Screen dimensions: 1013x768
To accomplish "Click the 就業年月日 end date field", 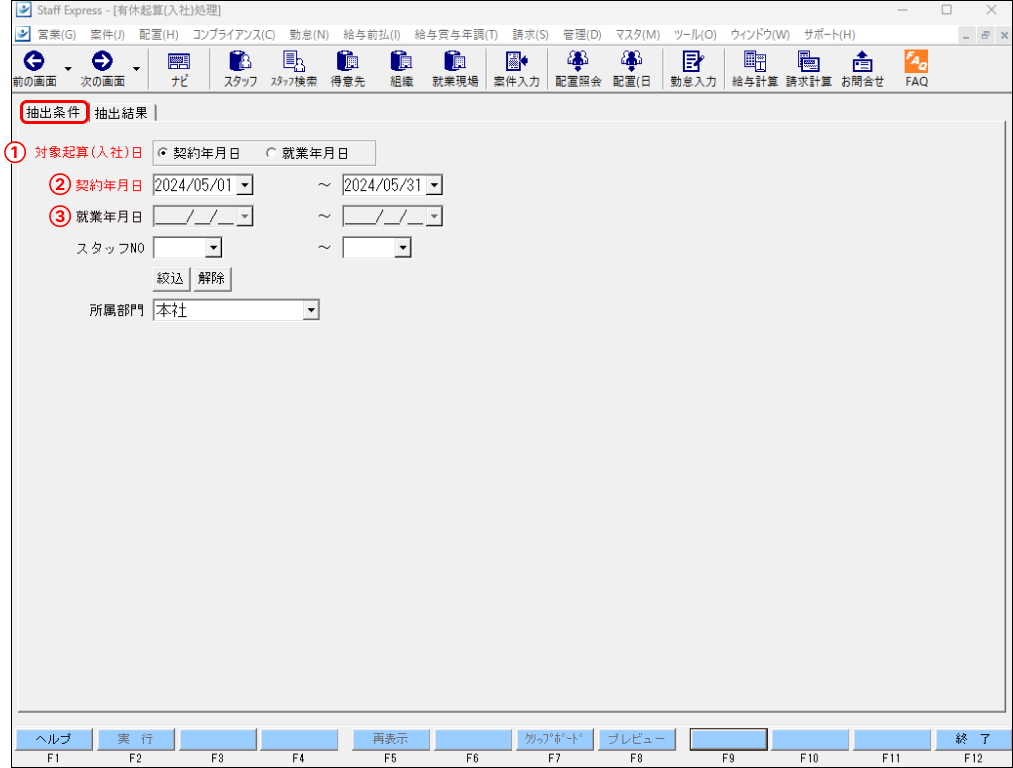I will coord(385,216).
